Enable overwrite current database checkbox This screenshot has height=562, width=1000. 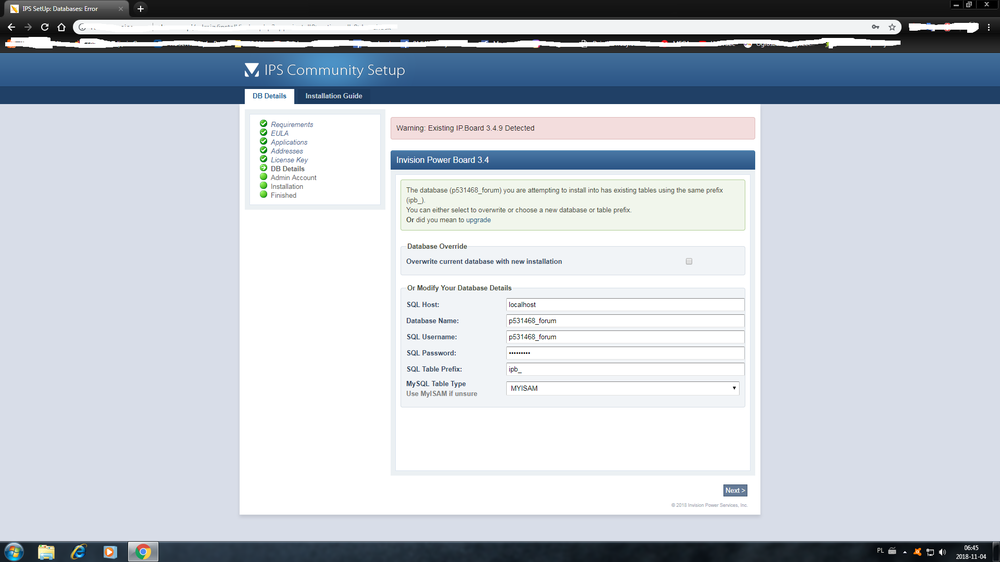pyautogui.click(x=689, y=261)
